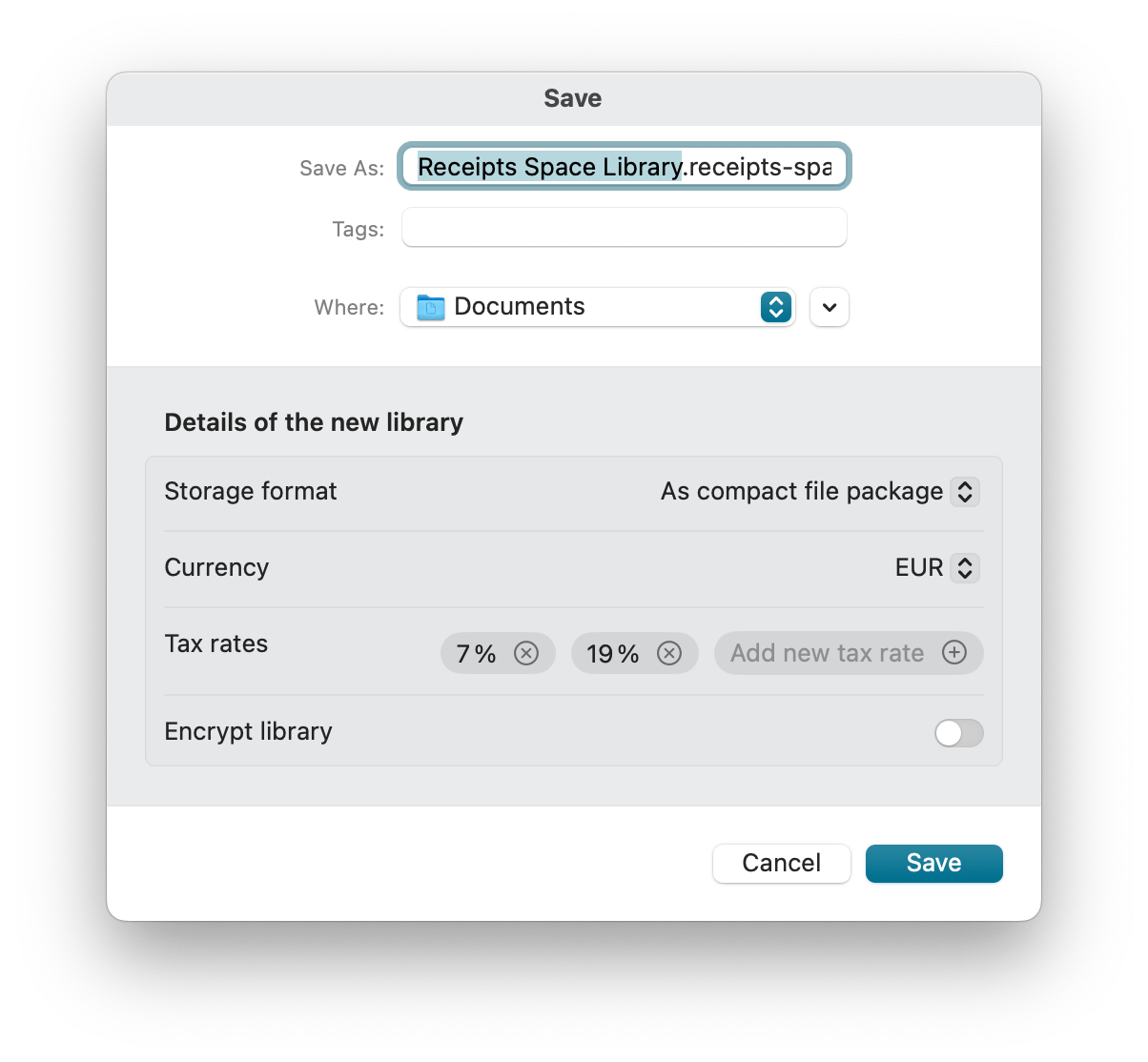This screenshot has width=1148, height=1062.
Task: Click the blue Save button
Action: coord(933,863)
